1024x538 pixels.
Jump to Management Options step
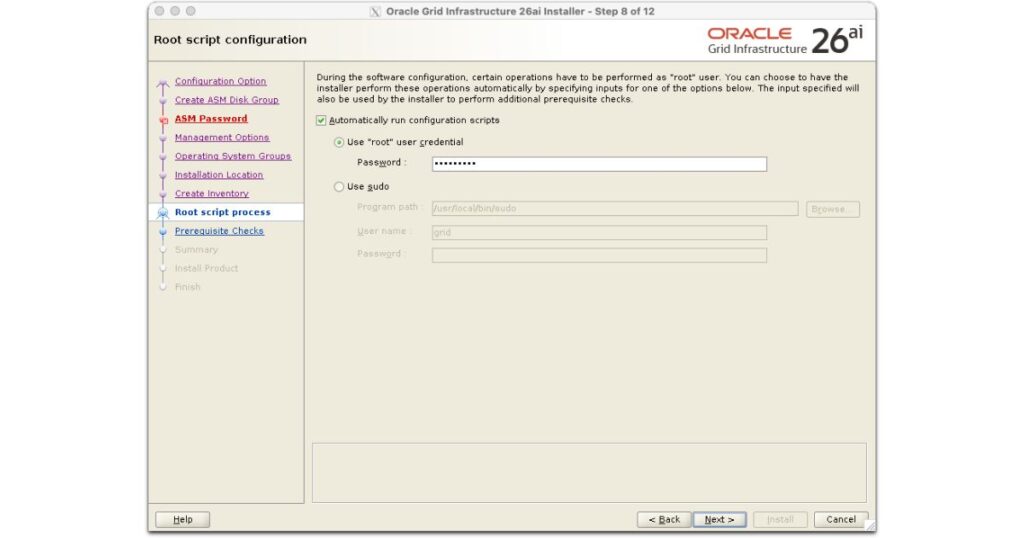[x=221, y=137]
